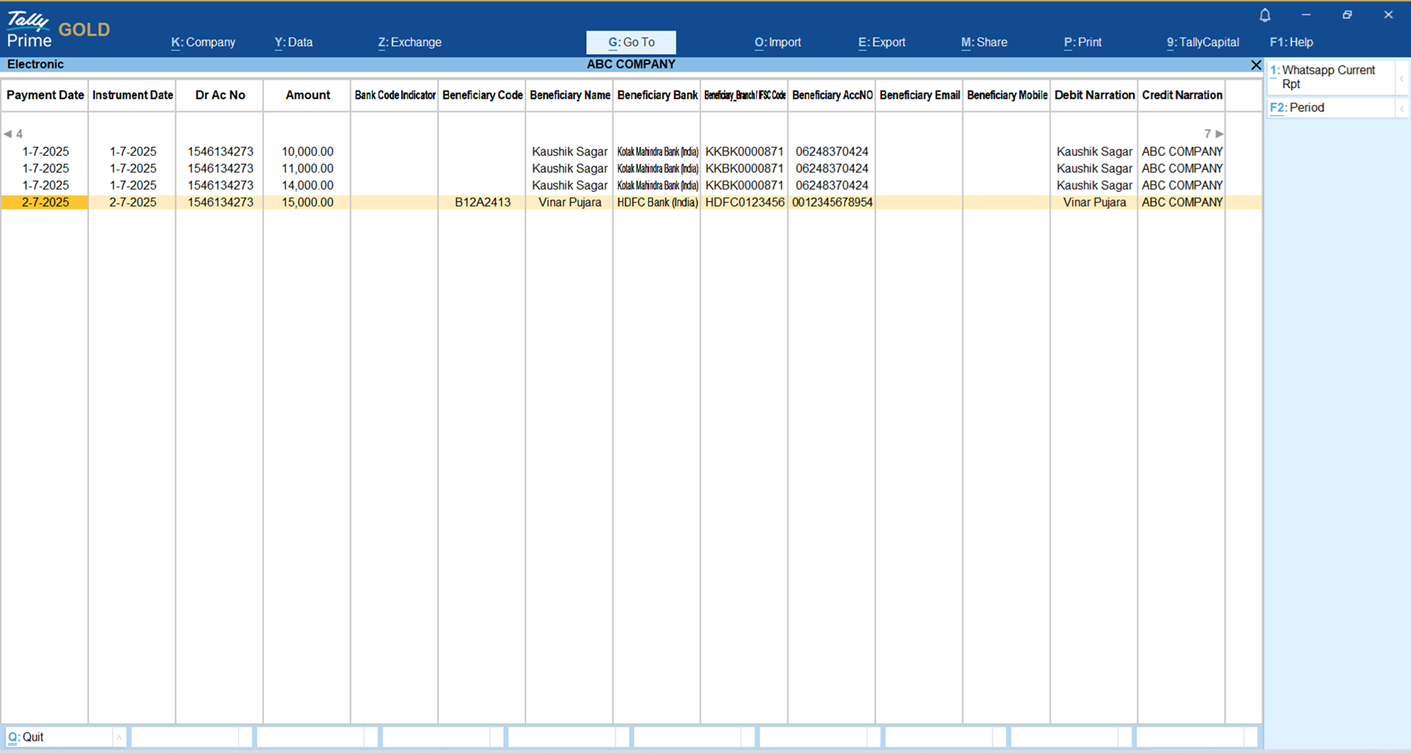
Task: Select the Vinar Pujara beneficiary row
Action: [569, 202]
